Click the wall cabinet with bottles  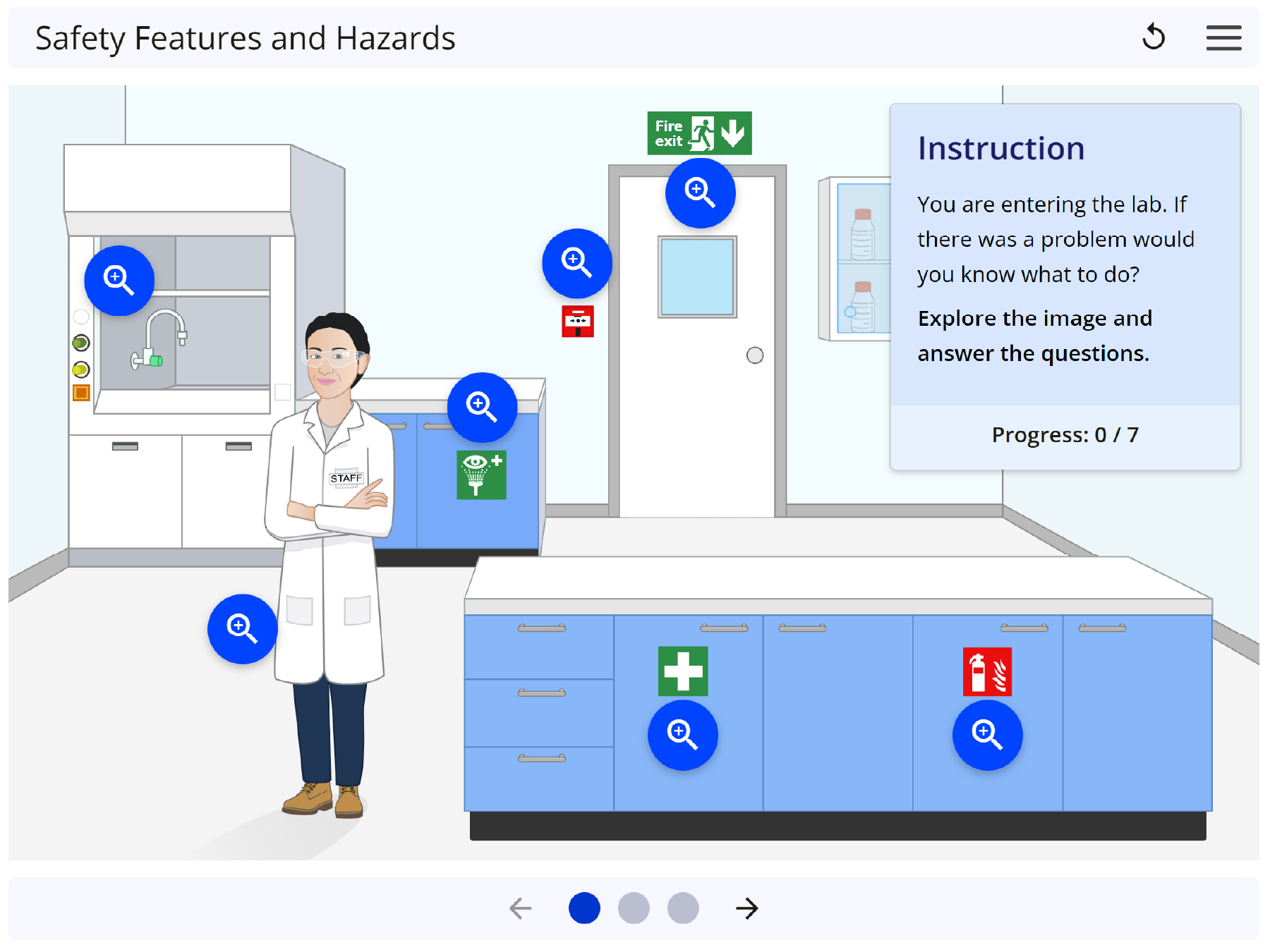pyautogui.click(x=855, y=260)
